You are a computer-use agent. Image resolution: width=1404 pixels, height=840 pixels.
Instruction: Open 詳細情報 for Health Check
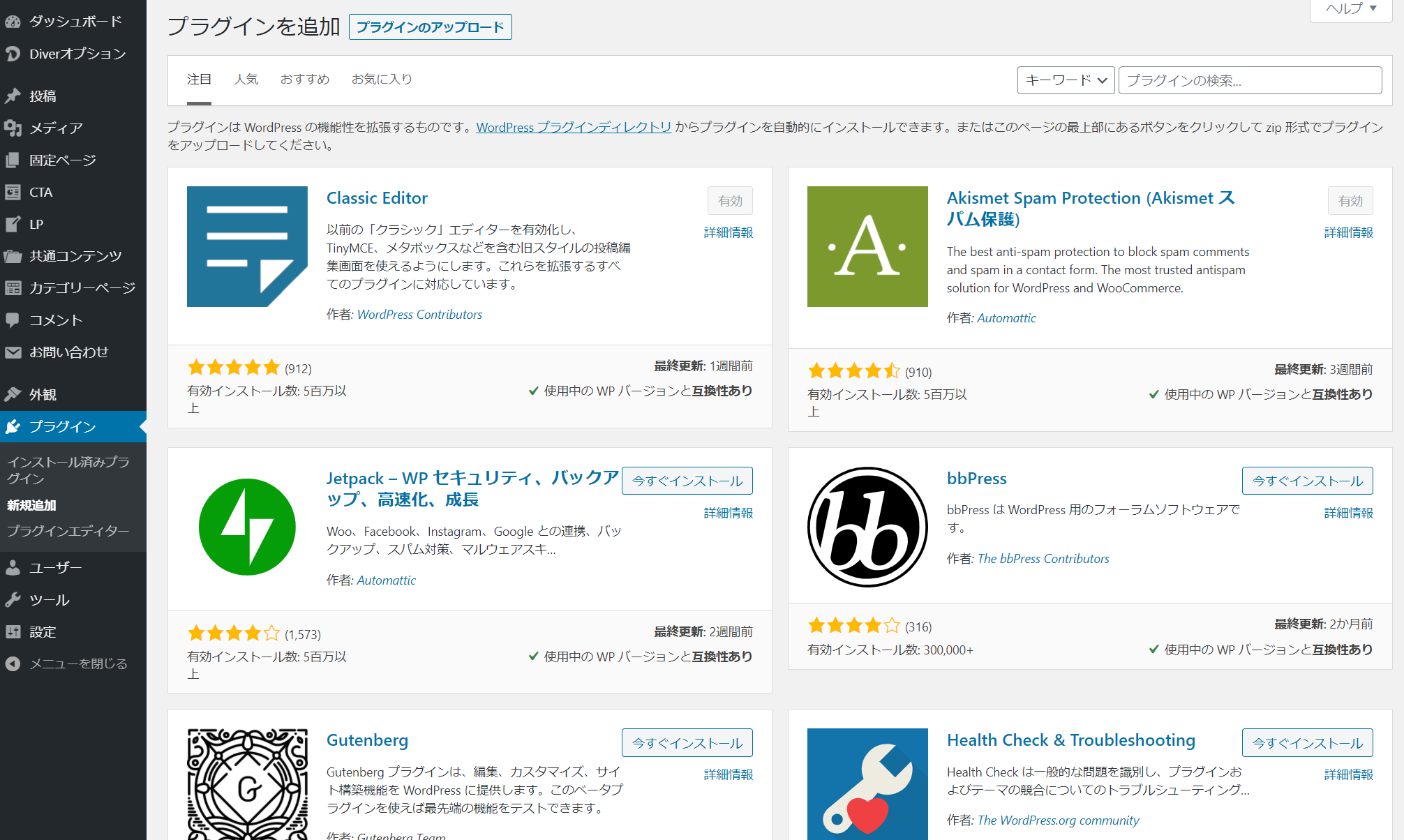[1349, 775]
